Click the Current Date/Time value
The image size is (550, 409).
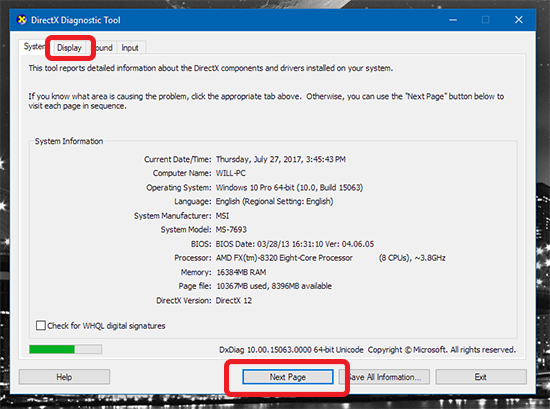(x=281, y=160)
